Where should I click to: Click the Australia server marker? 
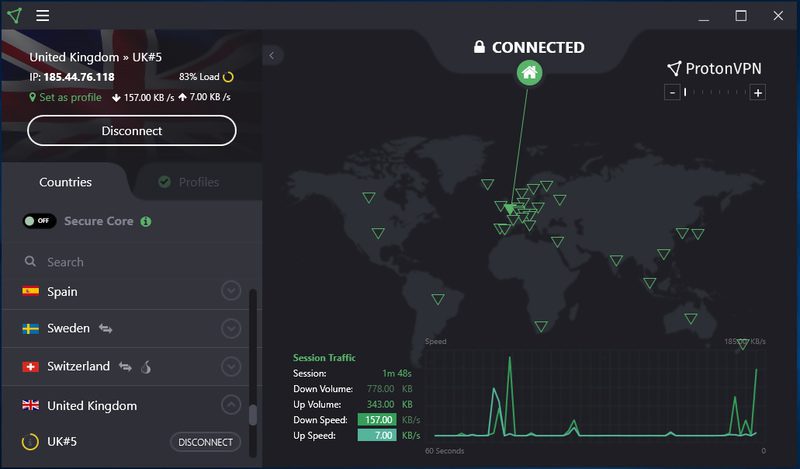click(x=691, y=318)
